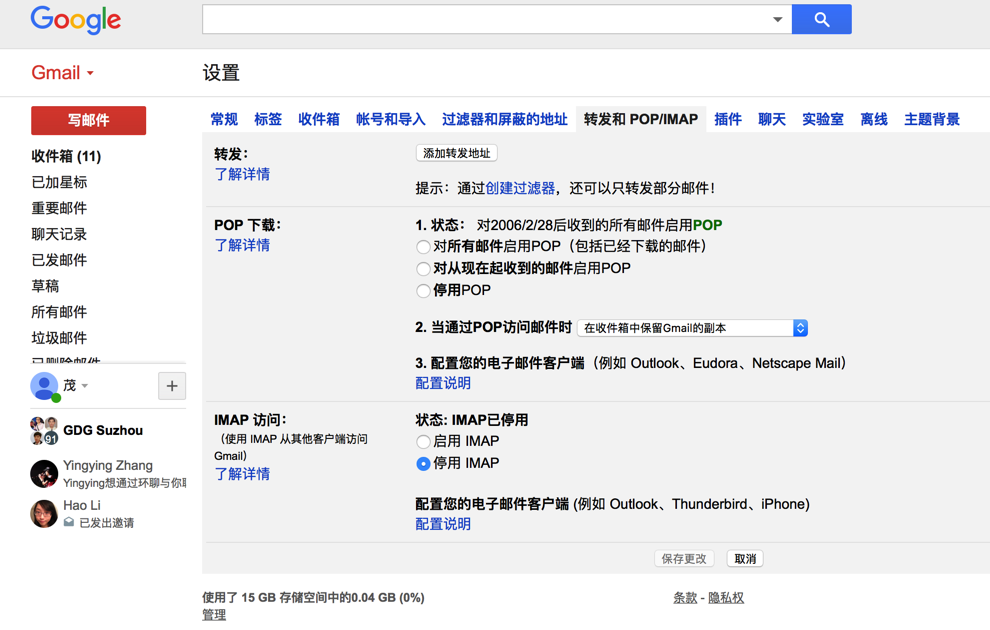Open 管理 storage link
This screenshot has width=990, height=630.
click(214, 614)
